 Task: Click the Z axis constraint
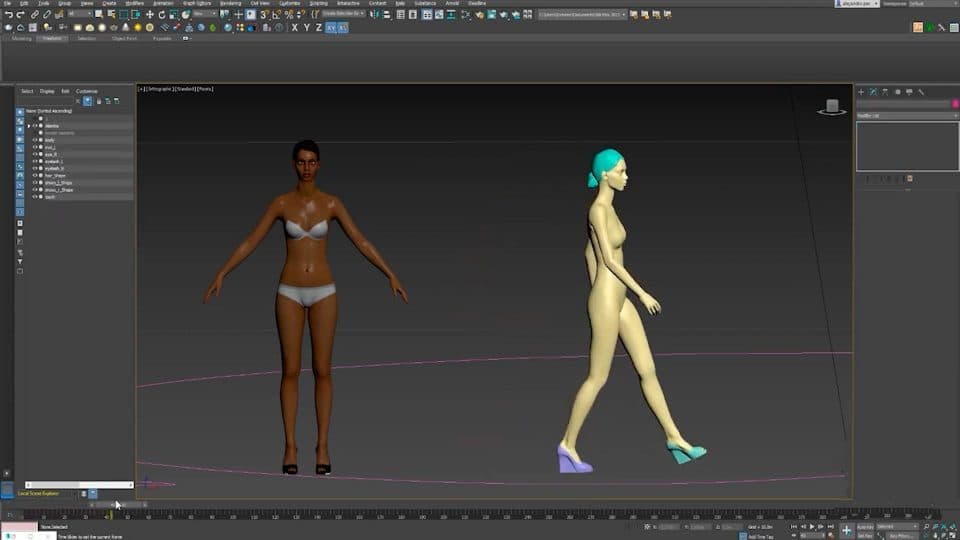click(318, 28)
